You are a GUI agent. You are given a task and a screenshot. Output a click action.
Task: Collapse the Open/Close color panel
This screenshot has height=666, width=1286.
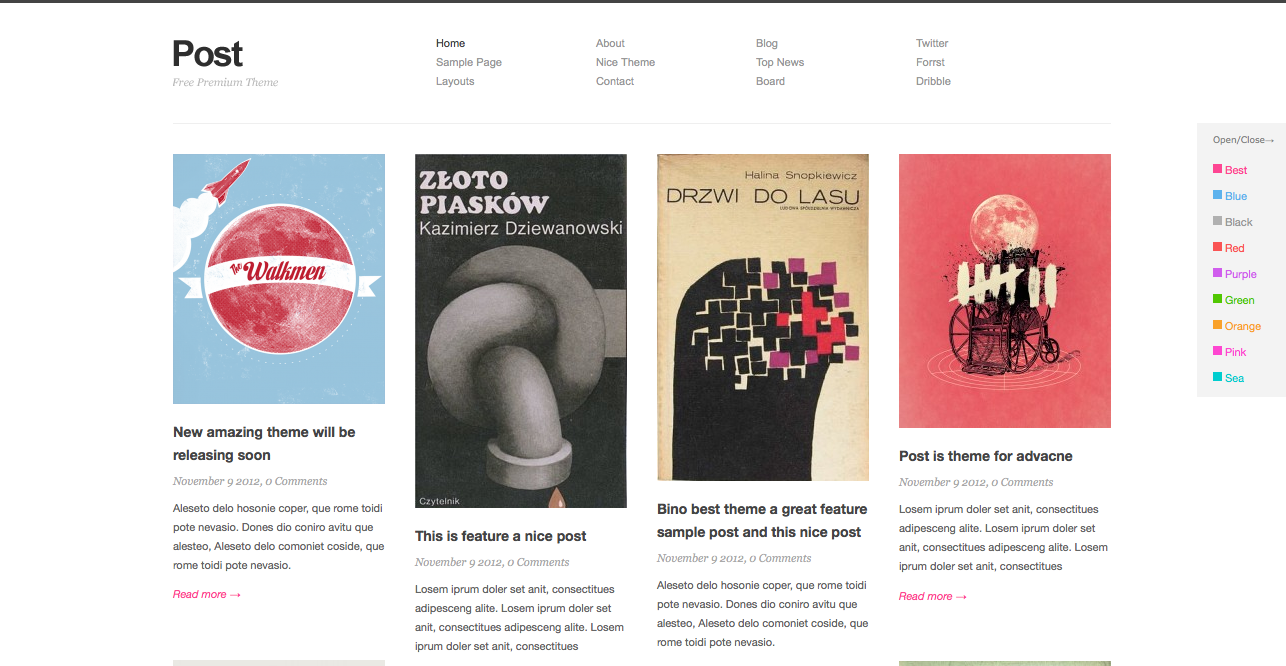(1243, 140)
